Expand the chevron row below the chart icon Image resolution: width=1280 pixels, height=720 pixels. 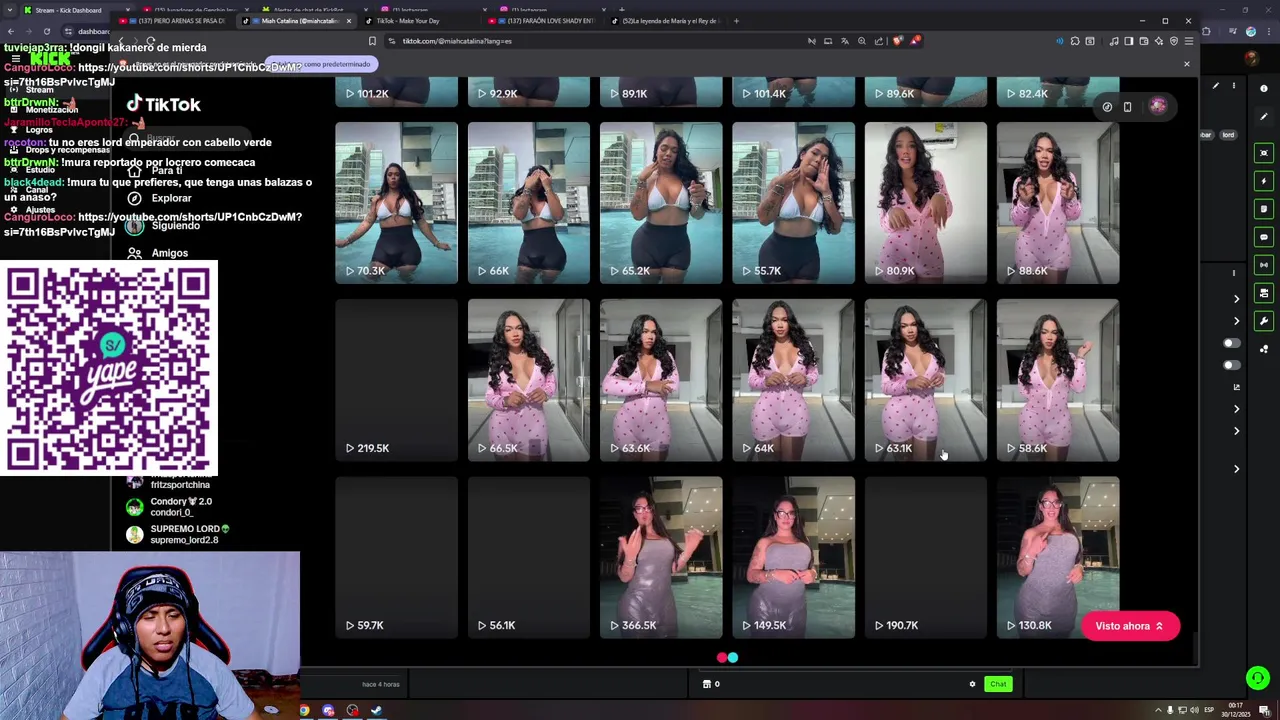click(1236, 409)
